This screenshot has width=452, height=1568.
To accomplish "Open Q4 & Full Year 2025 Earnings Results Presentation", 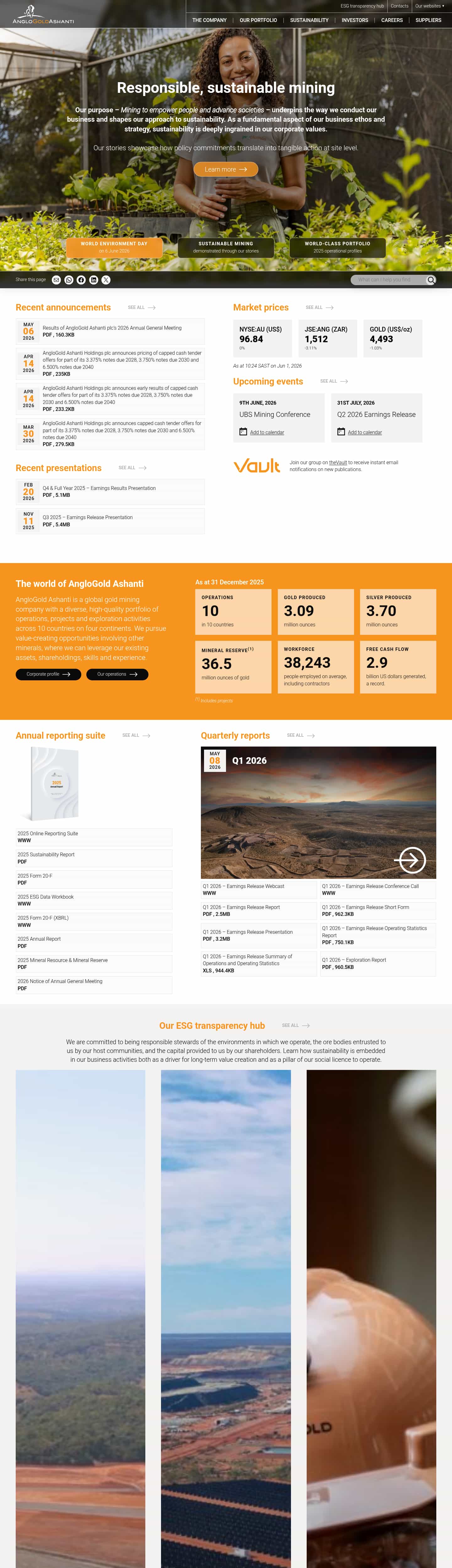I will click(110, 492).
